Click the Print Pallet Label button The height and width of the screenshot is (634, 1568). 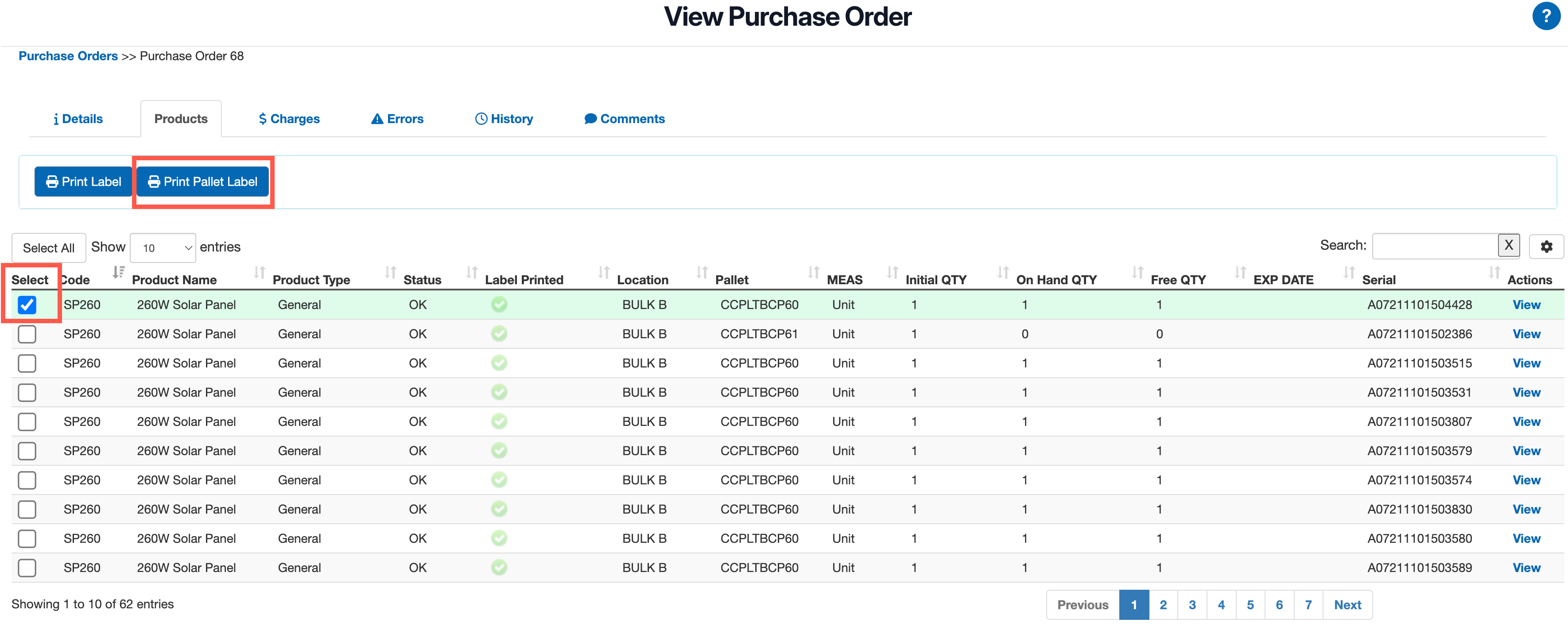tap(203, 182)
